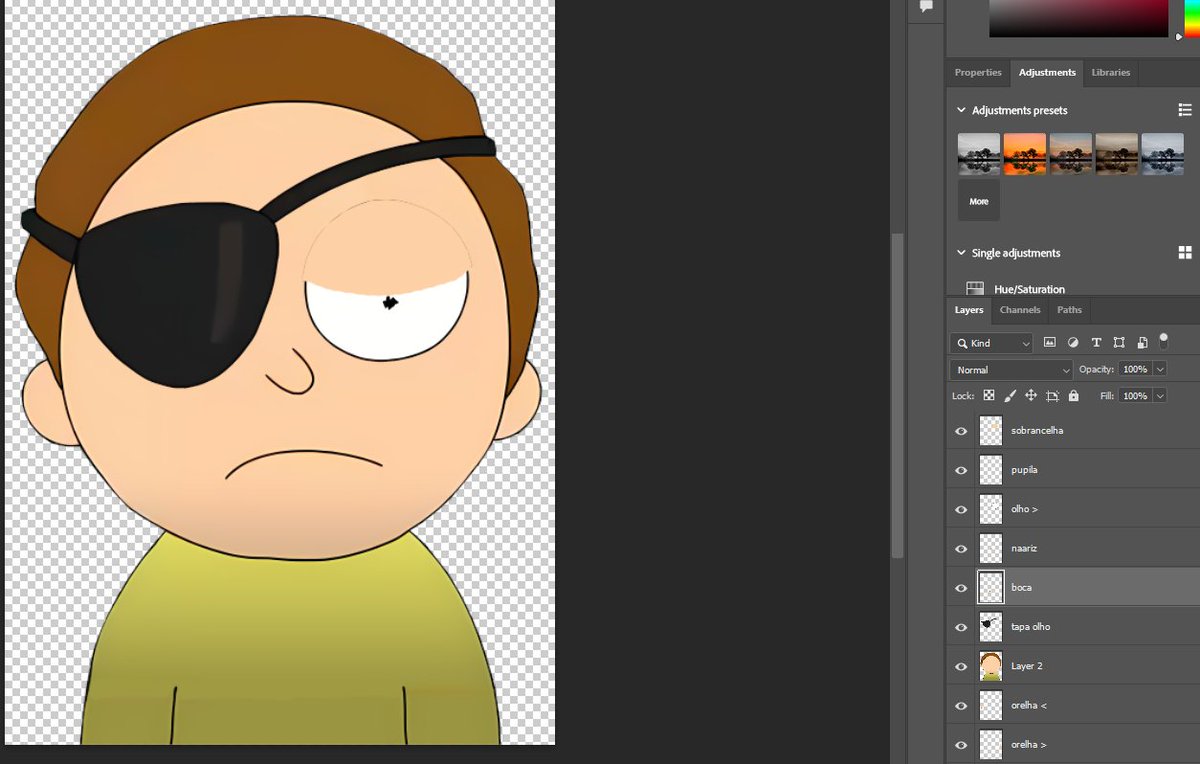
Task: Lock artboard nesting icon
Action: pos(1052,396)
